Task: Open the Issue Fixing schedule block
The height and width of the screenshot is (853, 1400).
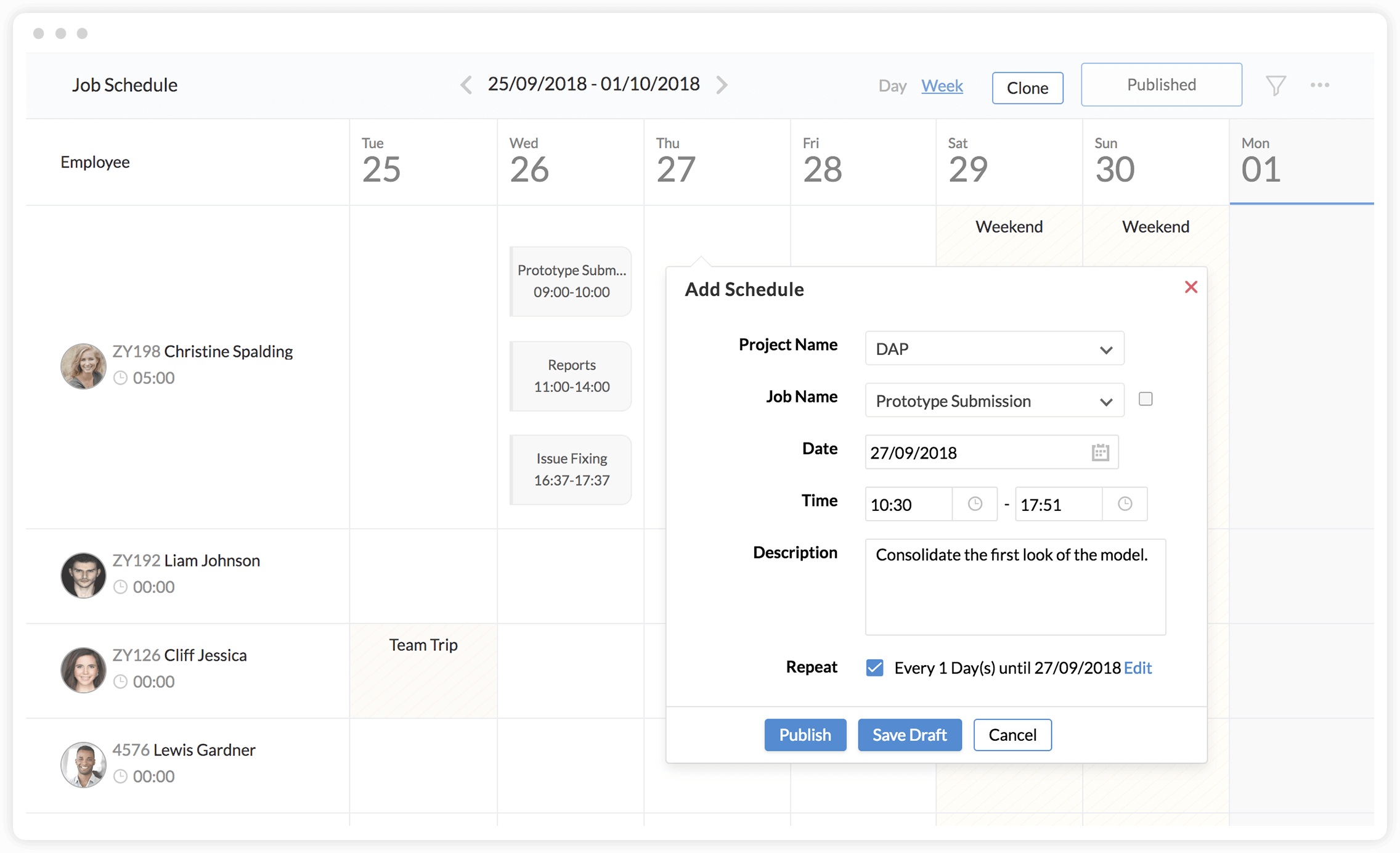Action: pos(571,470)
